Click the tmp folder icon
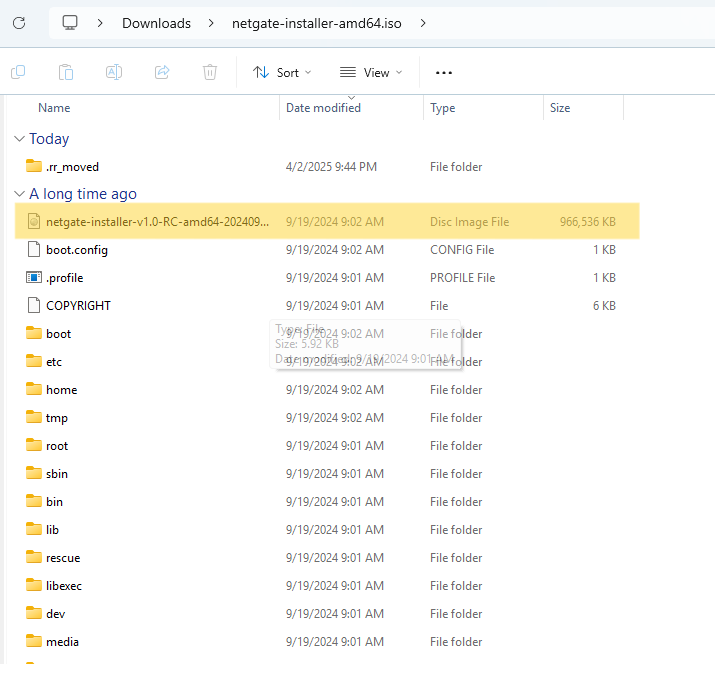Image resolution: width=715 pixels, height=679 pixels. 34,417
